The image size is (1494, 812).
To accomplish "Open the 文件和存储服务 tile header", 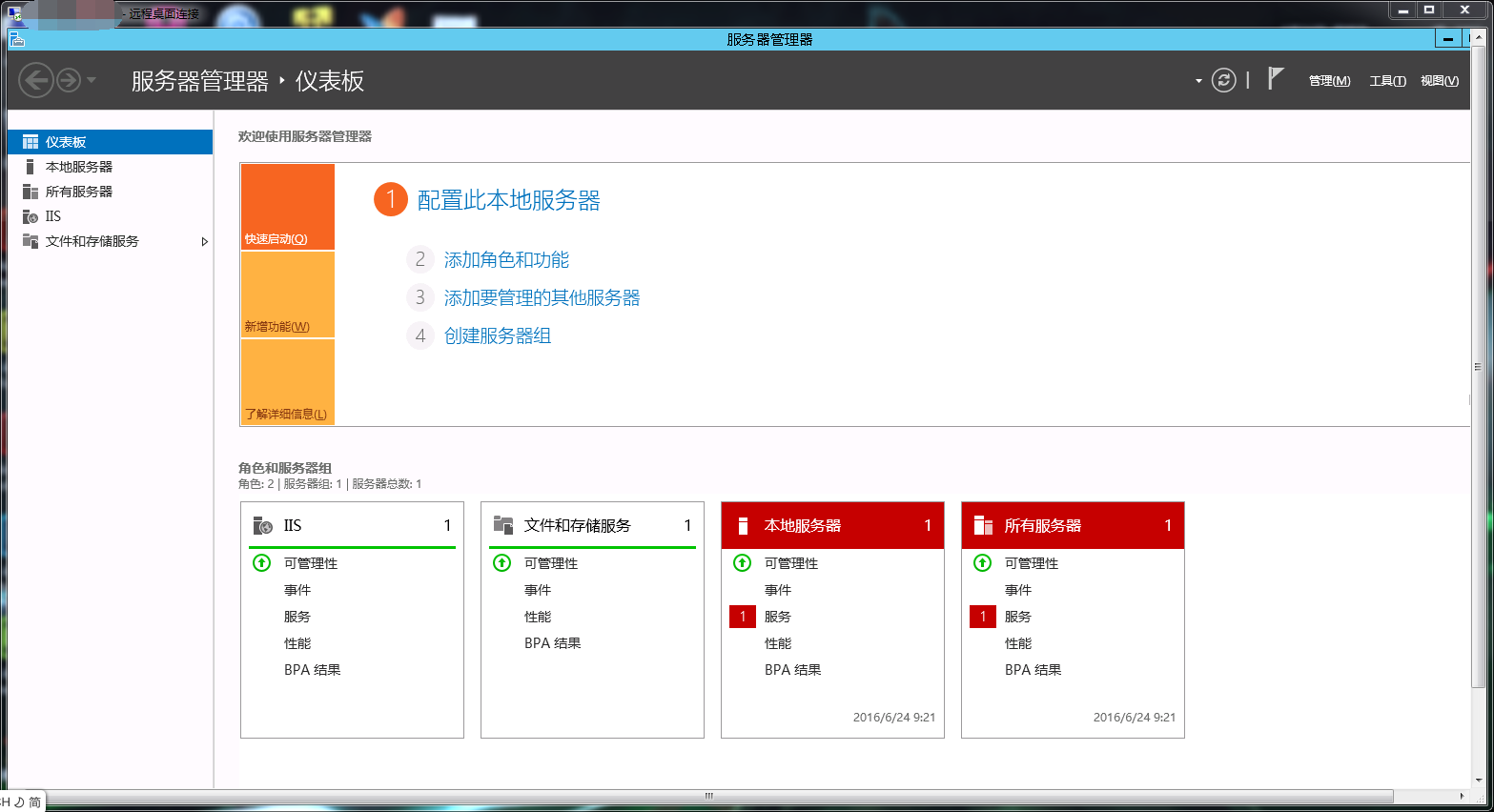I will pyautogui.click(x=592, y=525).
